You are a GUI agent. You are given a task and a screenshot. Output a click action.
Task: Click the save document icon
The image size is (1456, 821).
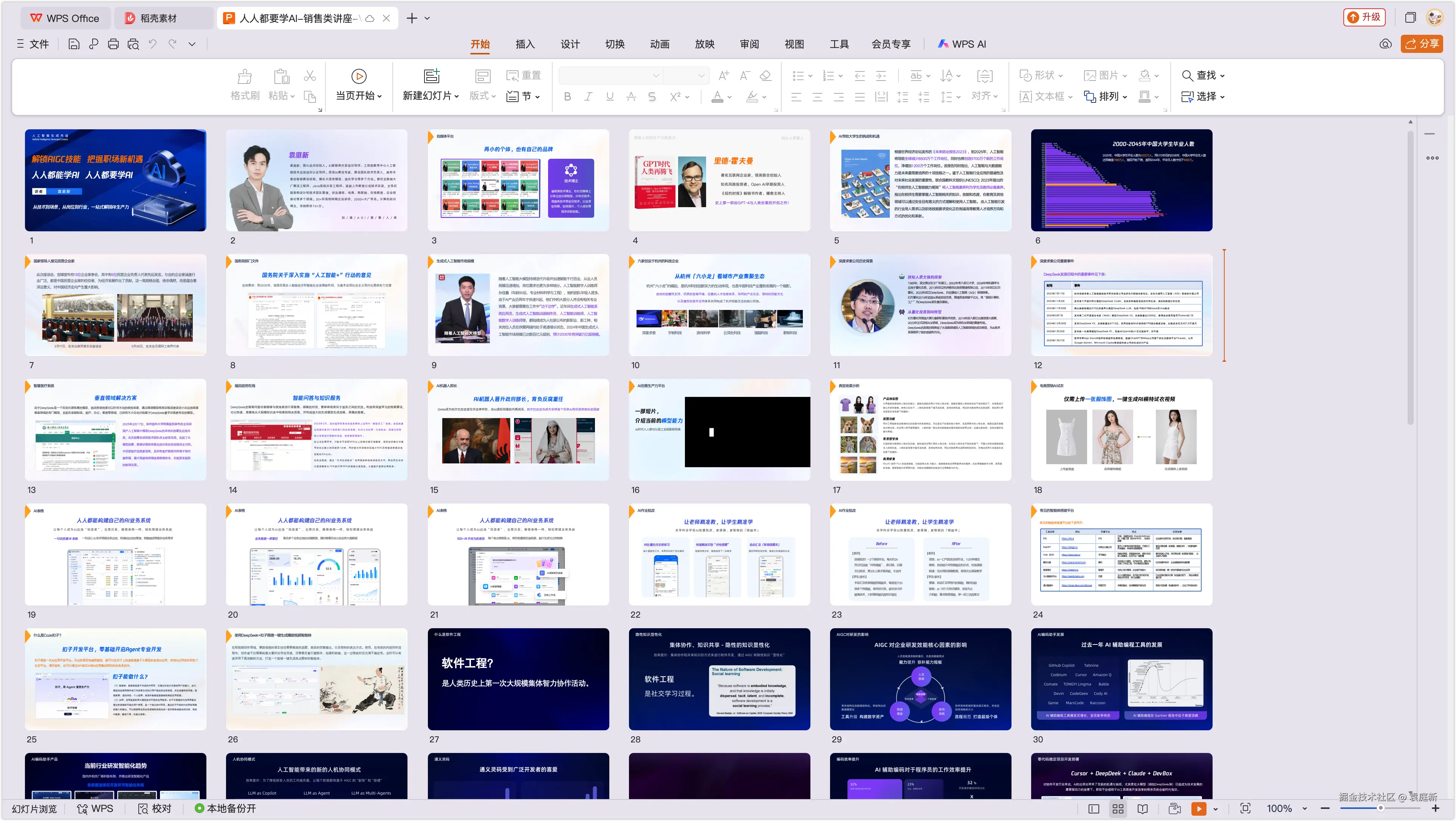click(x=73, y=44)
